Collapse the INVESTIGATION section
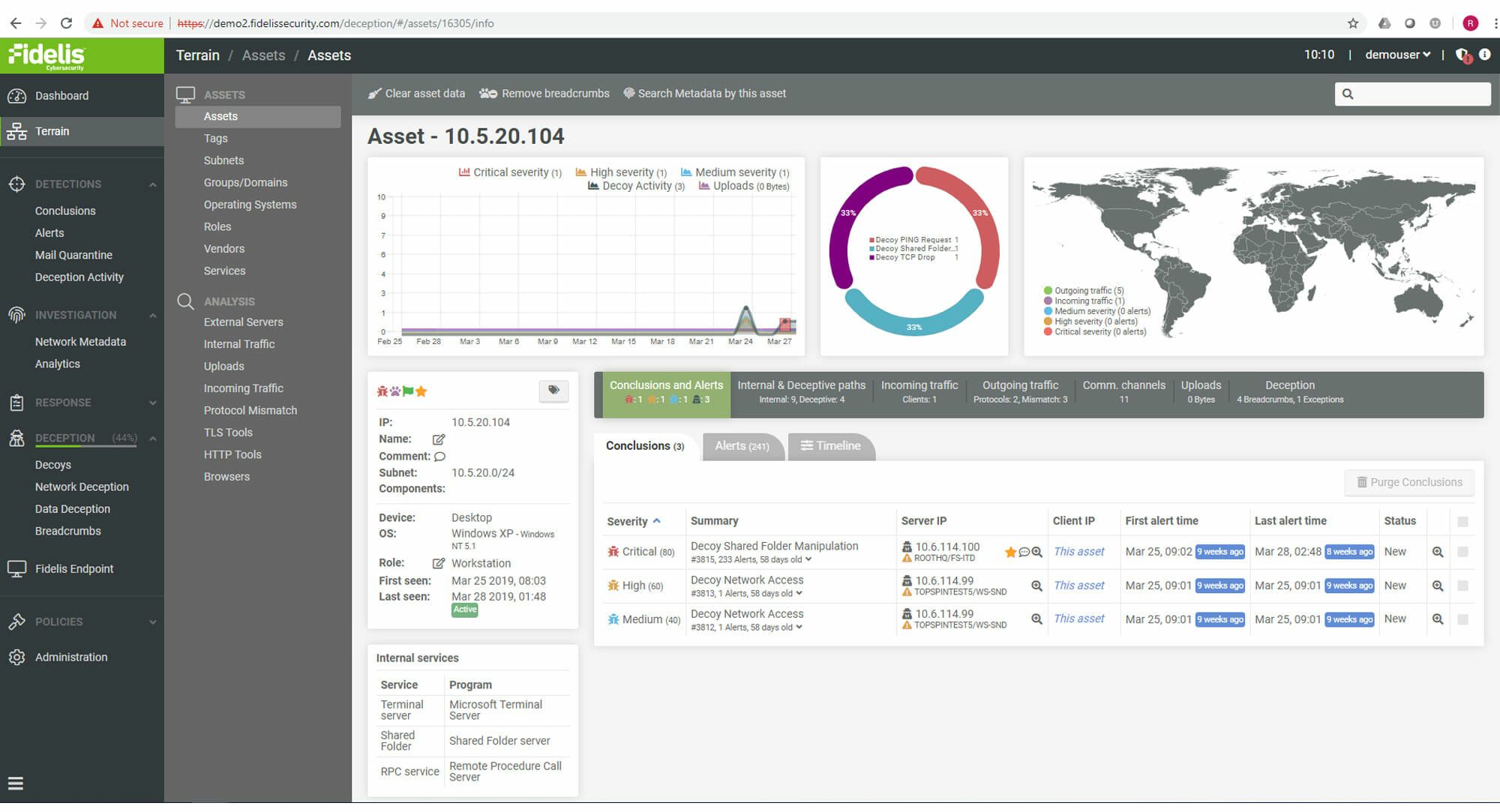1500x812 pixels. [x=152, y=316]
